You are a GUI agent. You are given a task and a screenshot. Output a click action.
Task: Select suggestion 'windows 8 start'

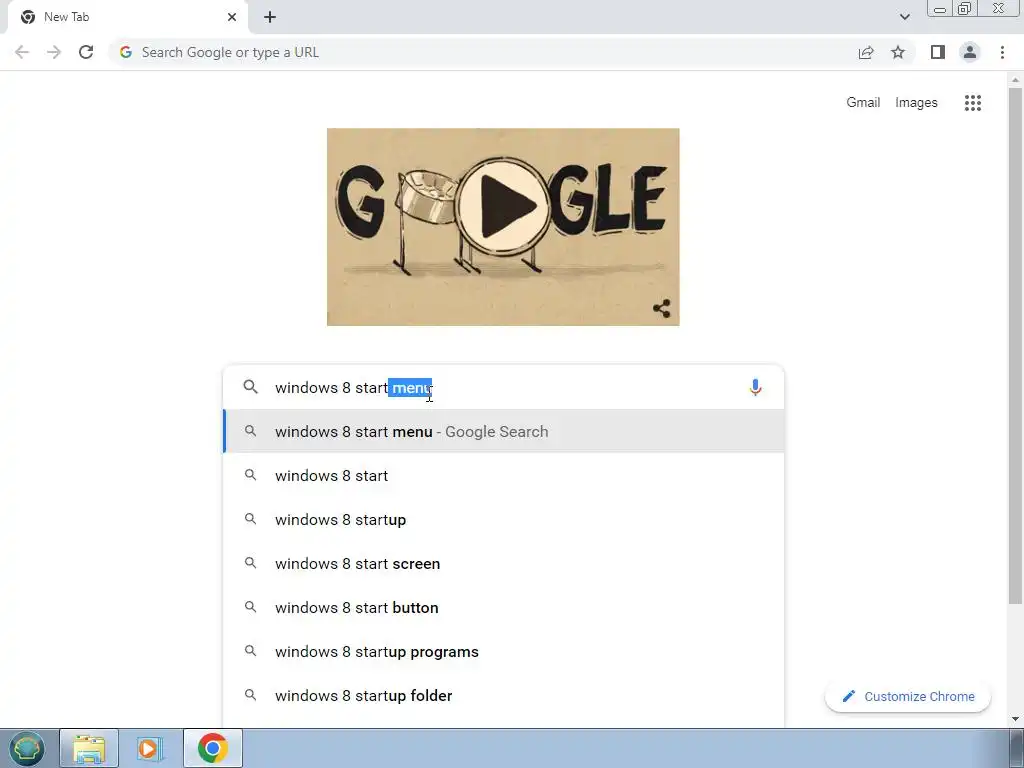[504, 475]
